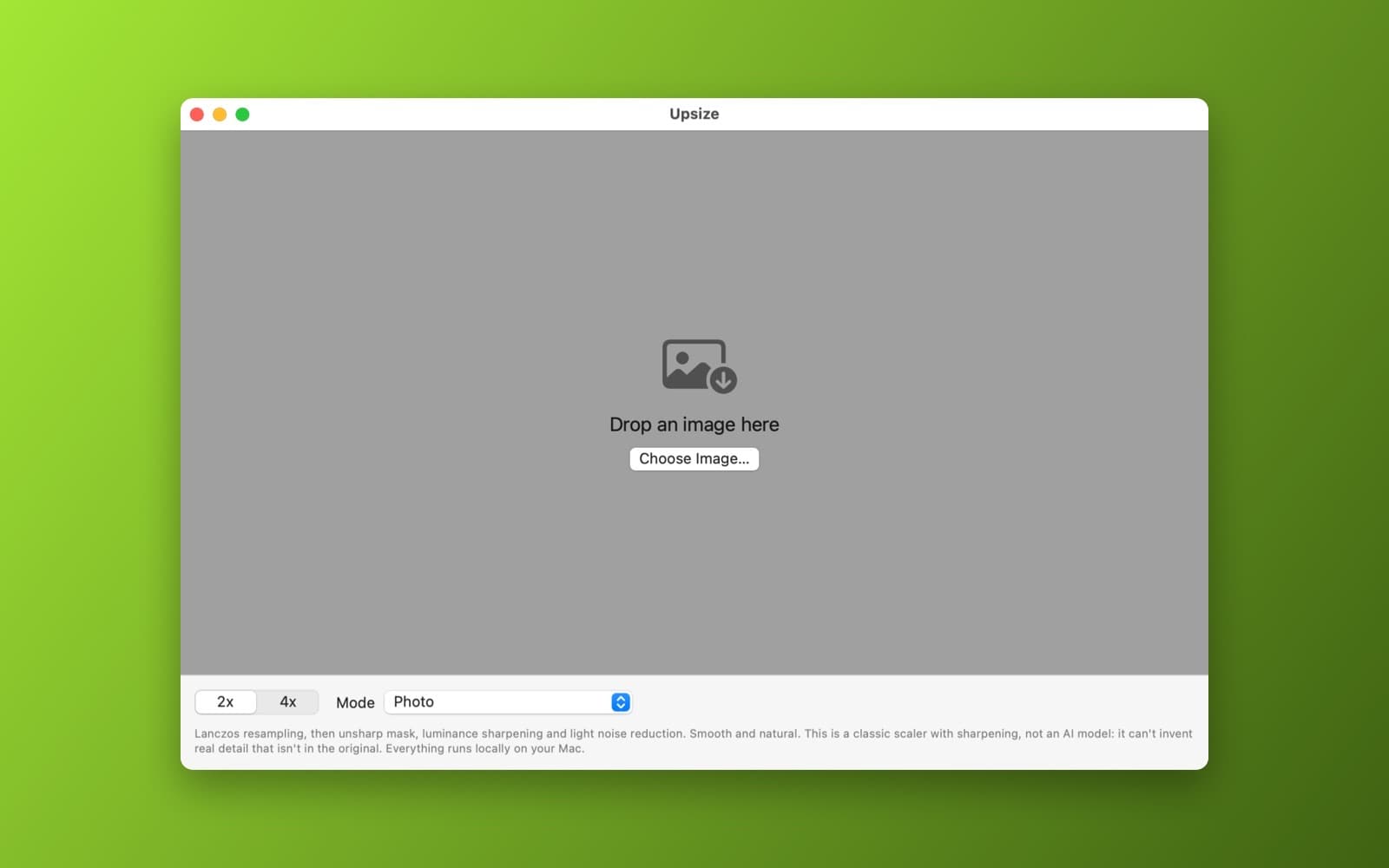Click the Lanczos resampling description text
The height and width of the screenshot is (868, 1389).
[x=694, y=741]
